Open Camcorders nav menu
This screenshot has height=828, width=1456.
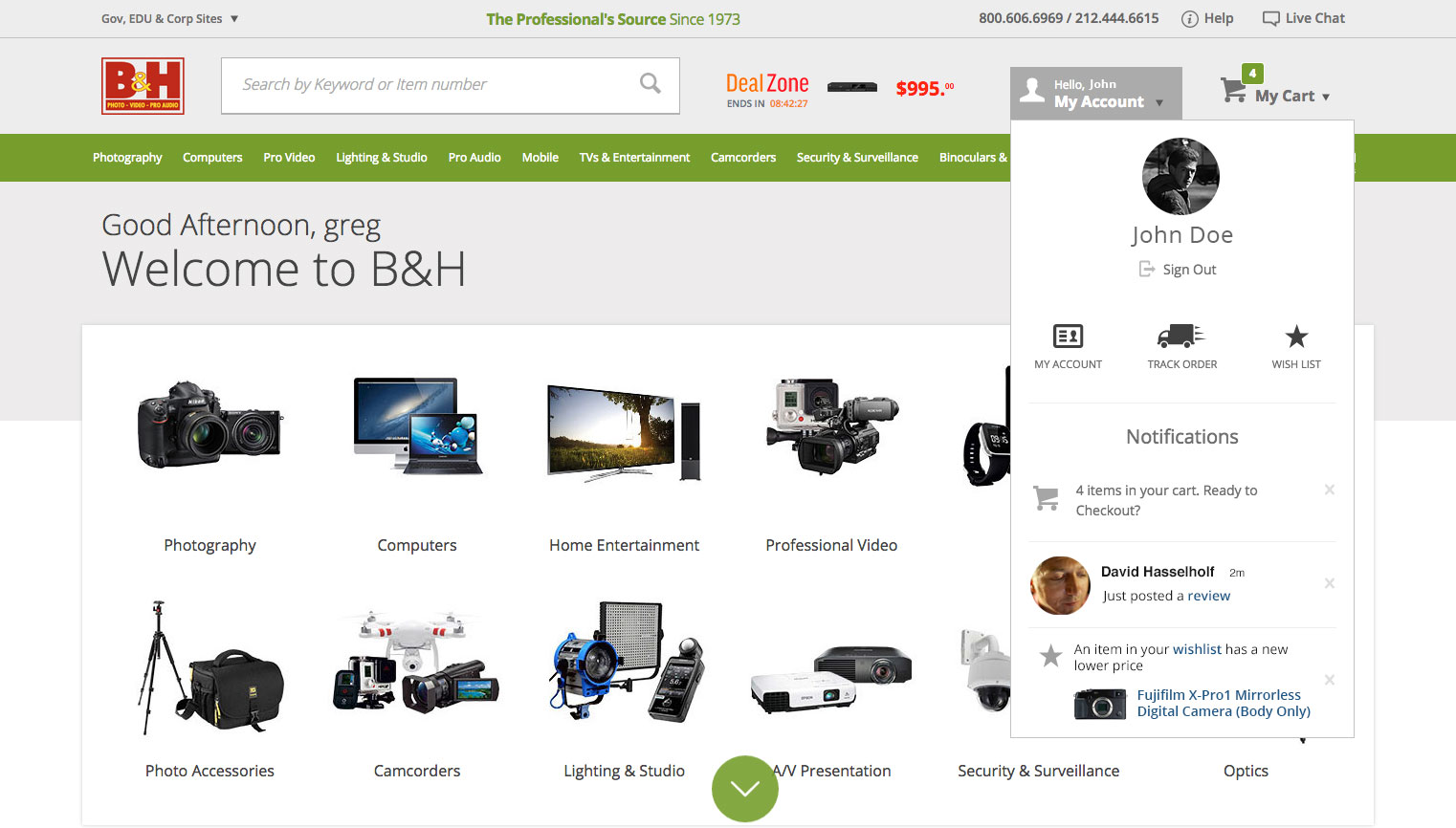click(743, 158)
